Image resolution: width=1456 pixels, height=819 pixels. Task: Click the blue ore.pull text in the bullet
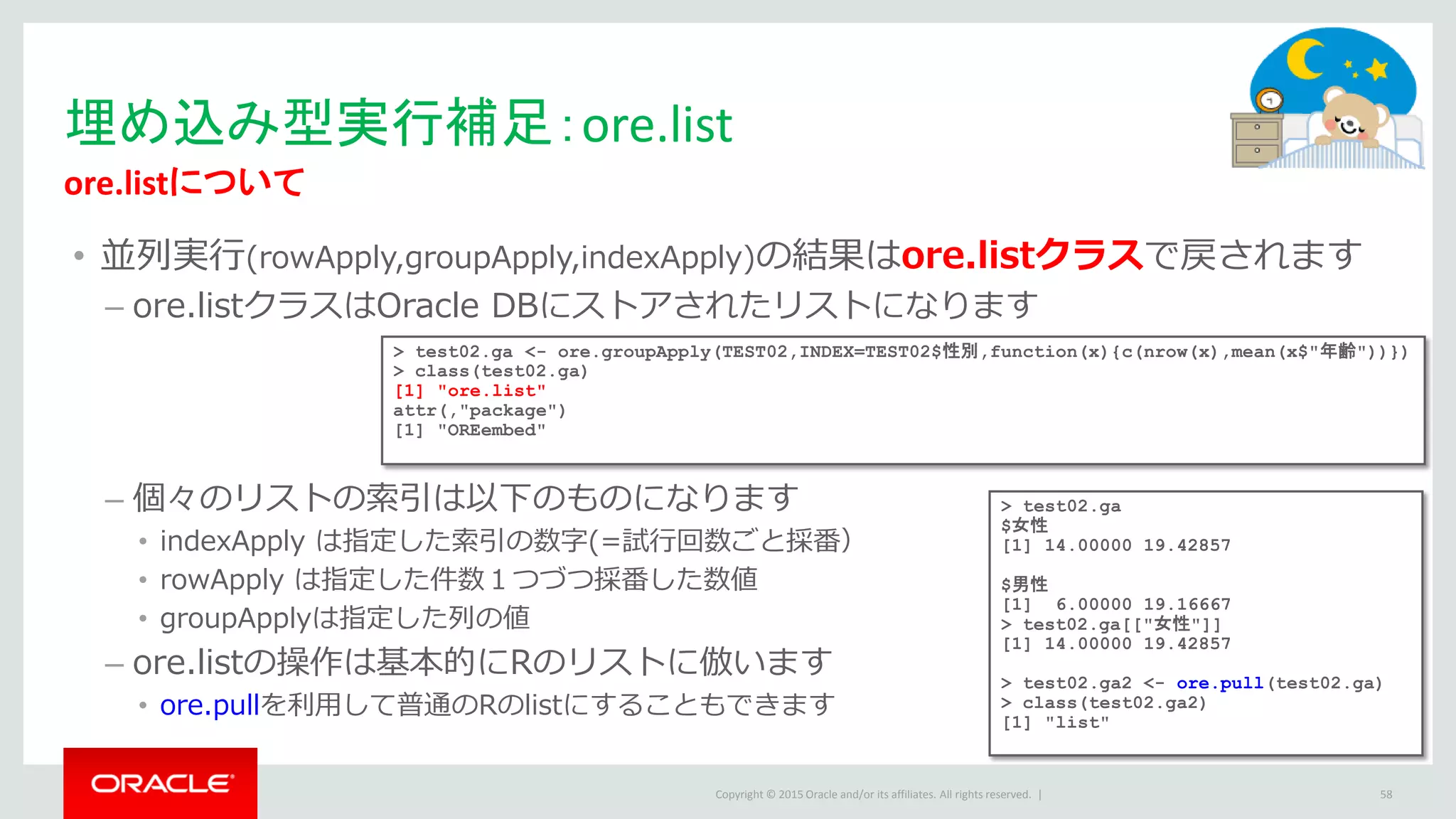click(x=209, y=705)
